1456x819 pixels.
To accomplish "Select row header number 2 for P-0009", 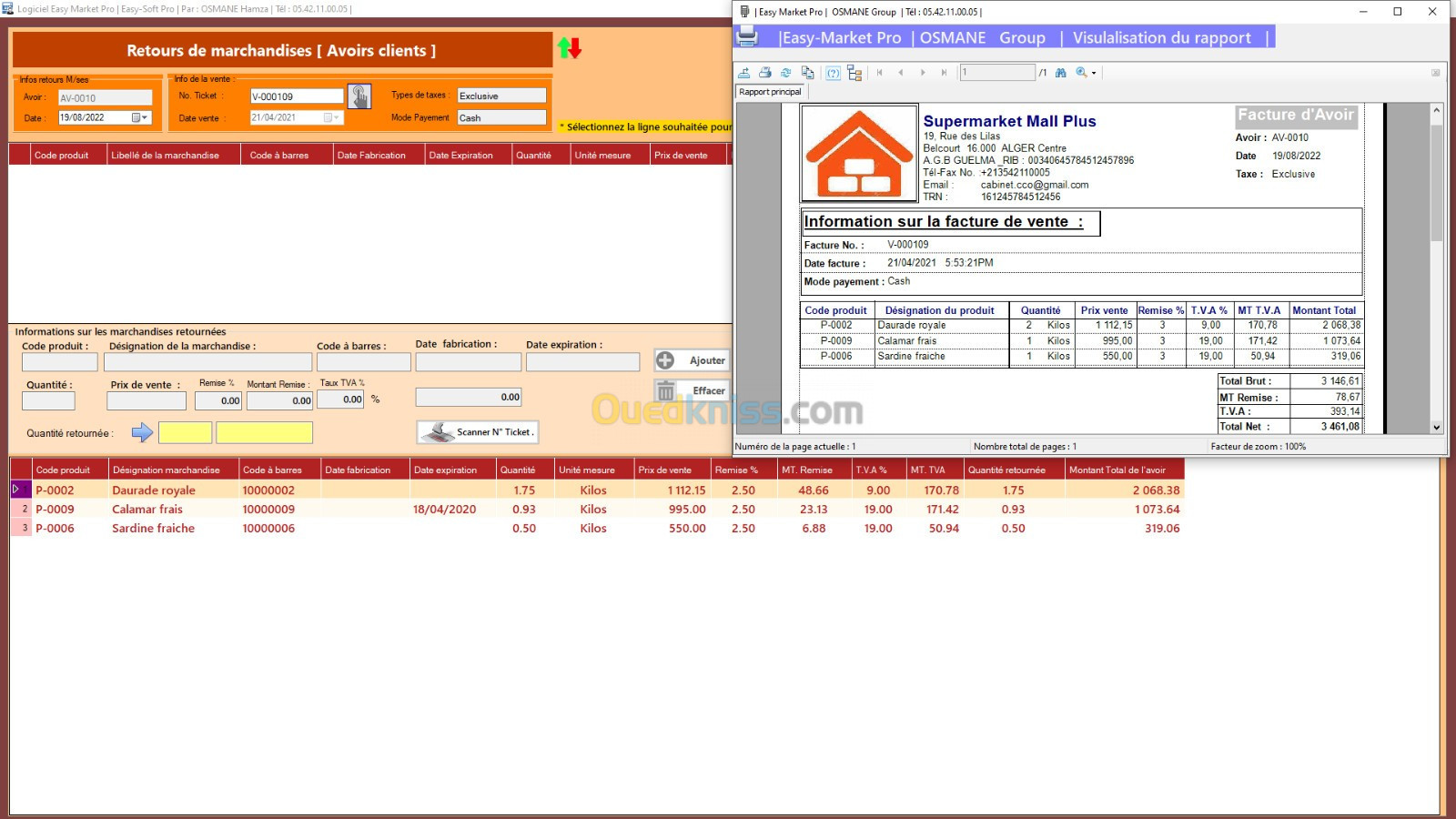I will (20, 509).
